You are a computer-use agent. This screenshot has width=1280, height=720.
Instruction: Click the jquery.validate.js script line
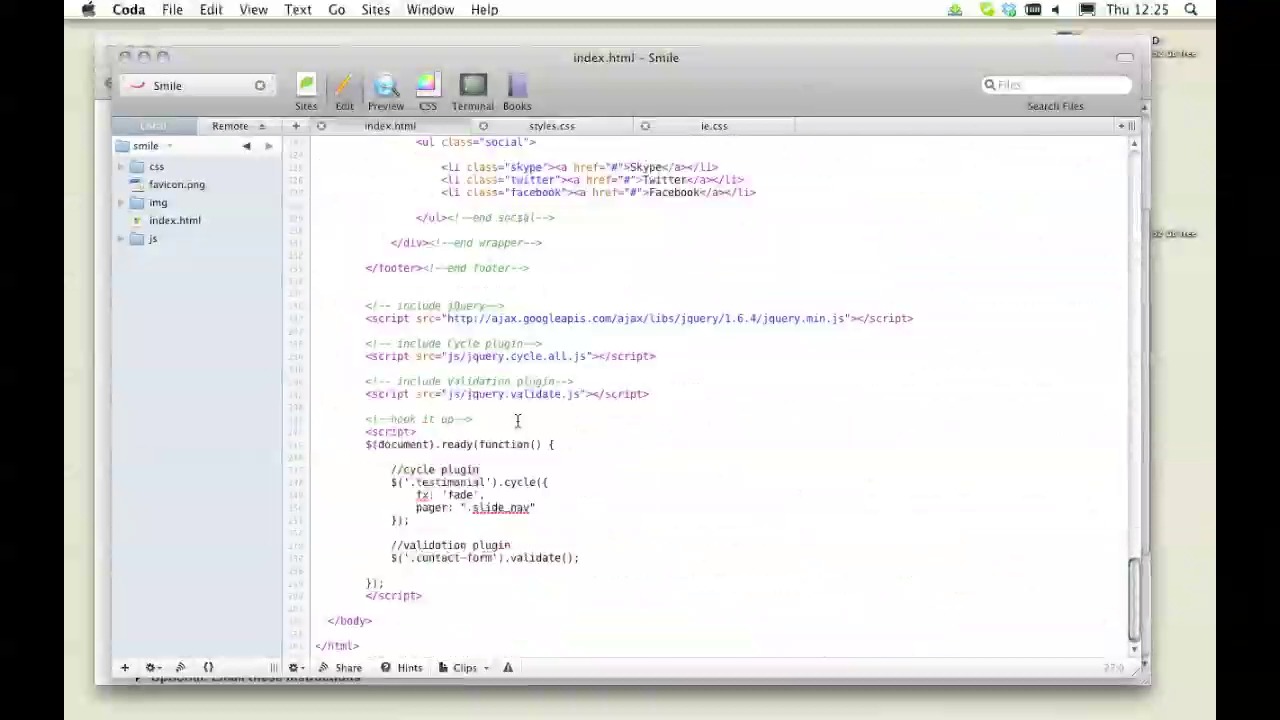pyautogui.click(x=507, y=394)
